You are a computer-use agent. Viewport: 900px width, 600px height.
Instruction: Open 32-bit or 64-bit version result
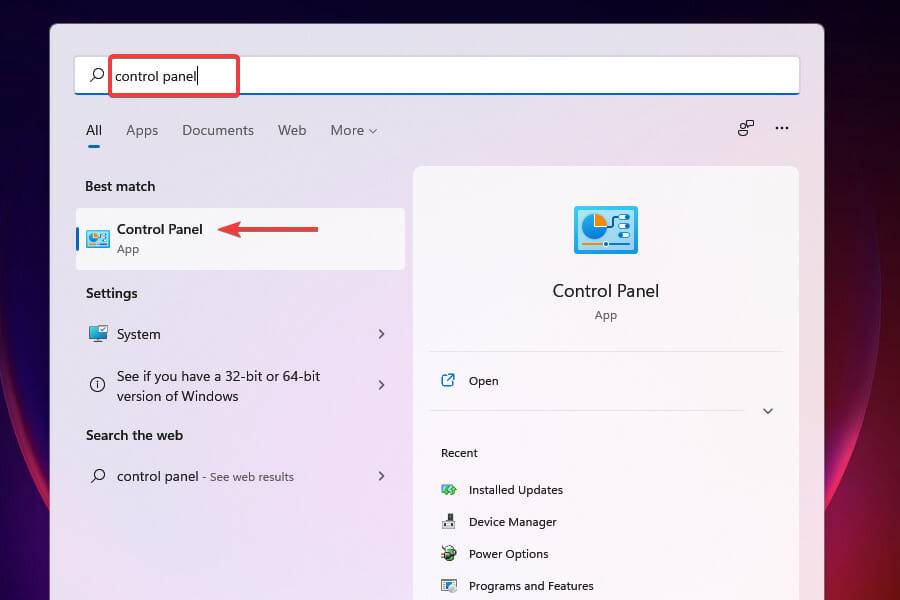point(240,386)
